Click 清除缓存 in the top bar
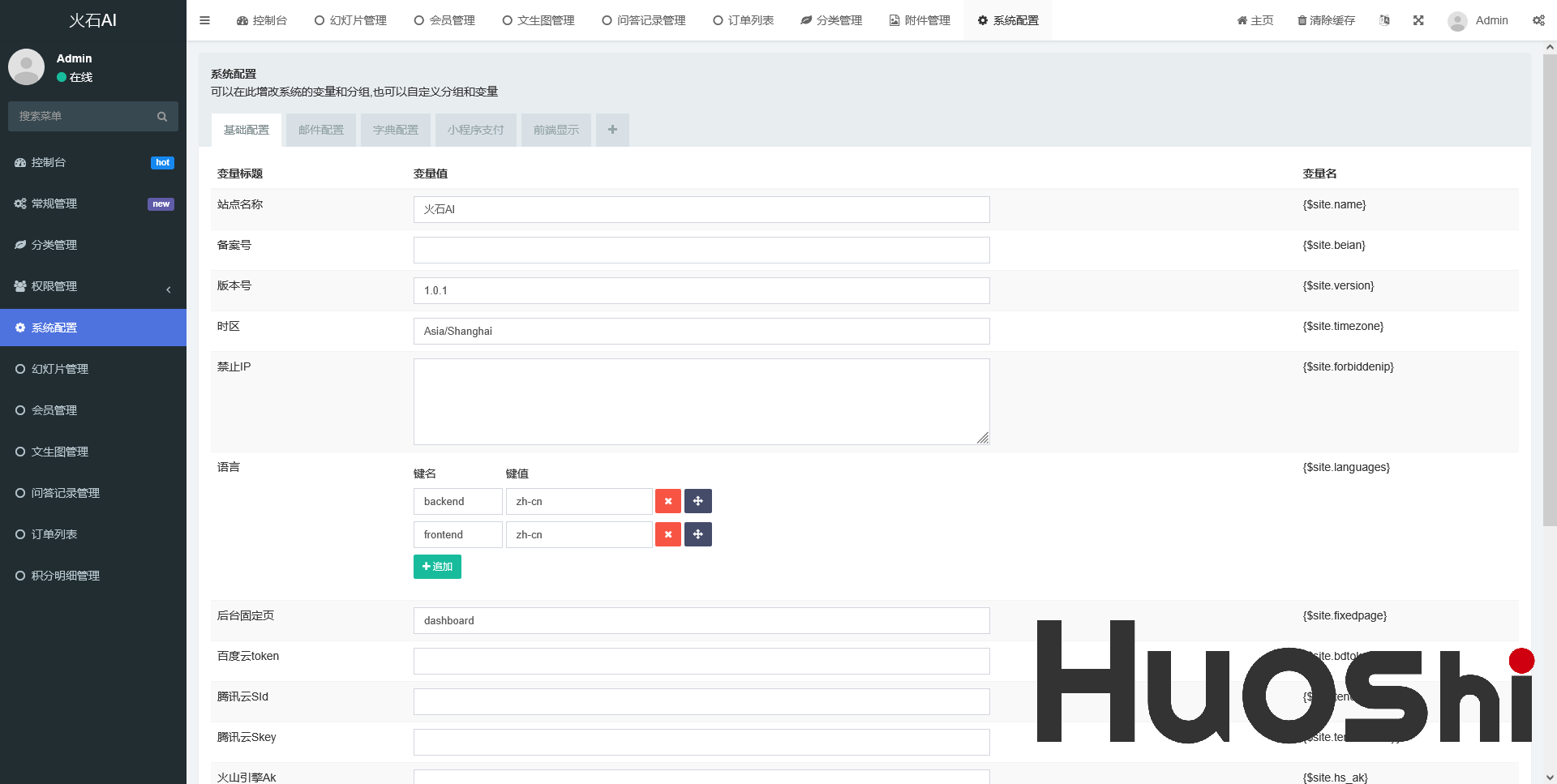 (1326, 20)
